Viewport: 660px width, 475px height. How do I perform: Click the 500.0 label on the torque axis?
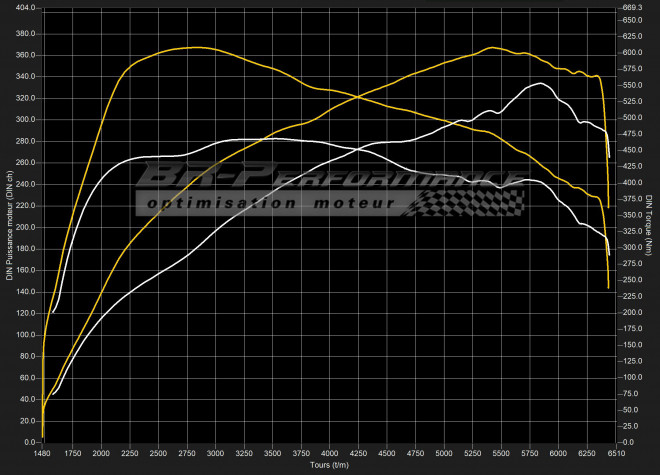point(632,118)
